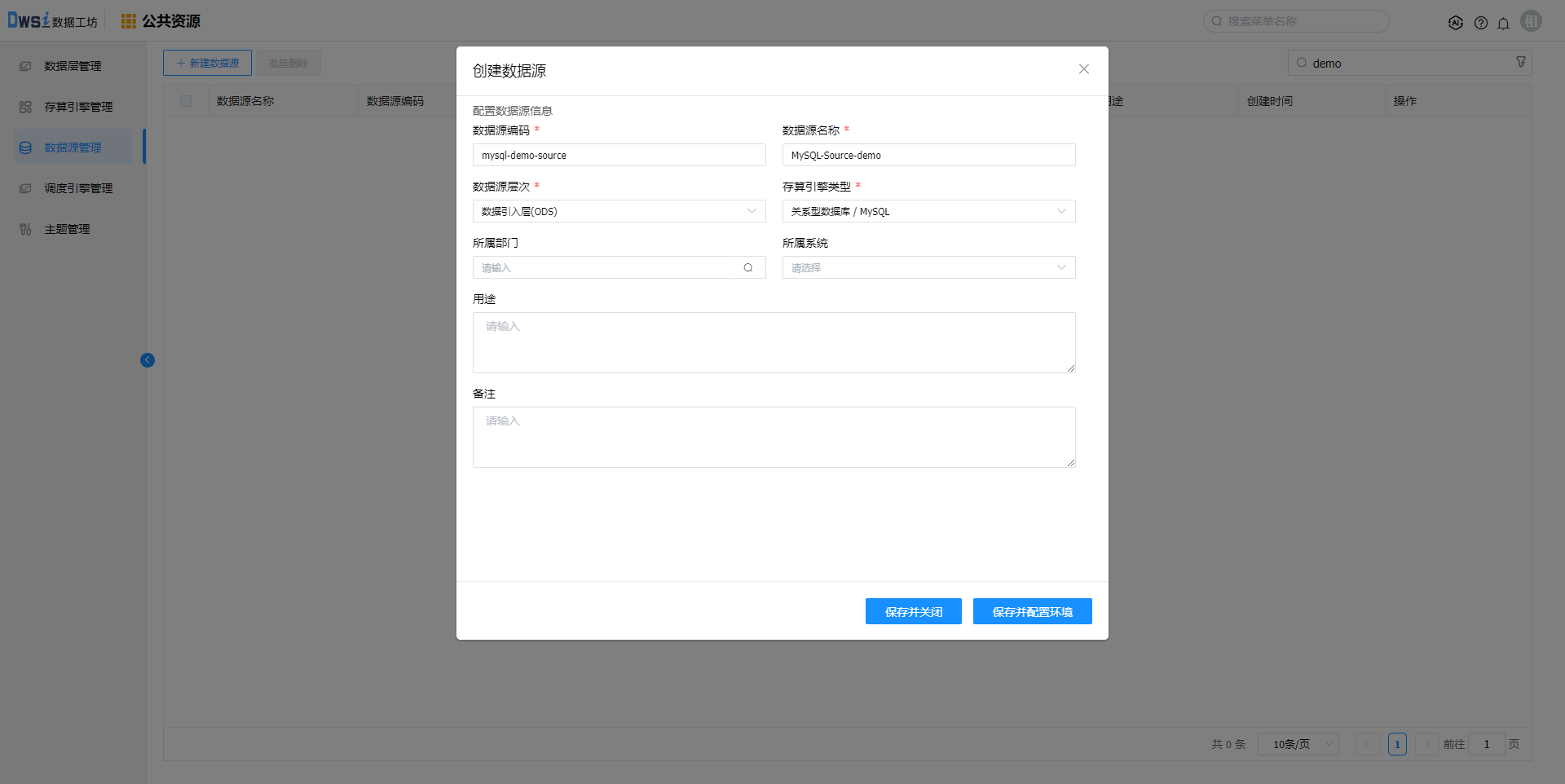
Task: Open 数据层管理 in the sidebar
Action: click(x=73, y=66)
